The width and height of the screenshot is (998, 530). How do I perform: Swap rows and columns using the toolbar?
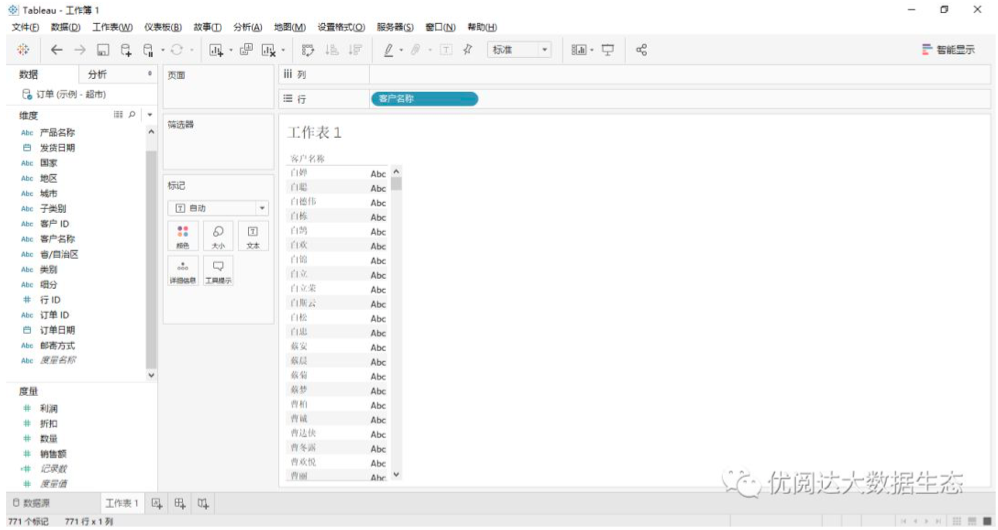tap(308, 50)
